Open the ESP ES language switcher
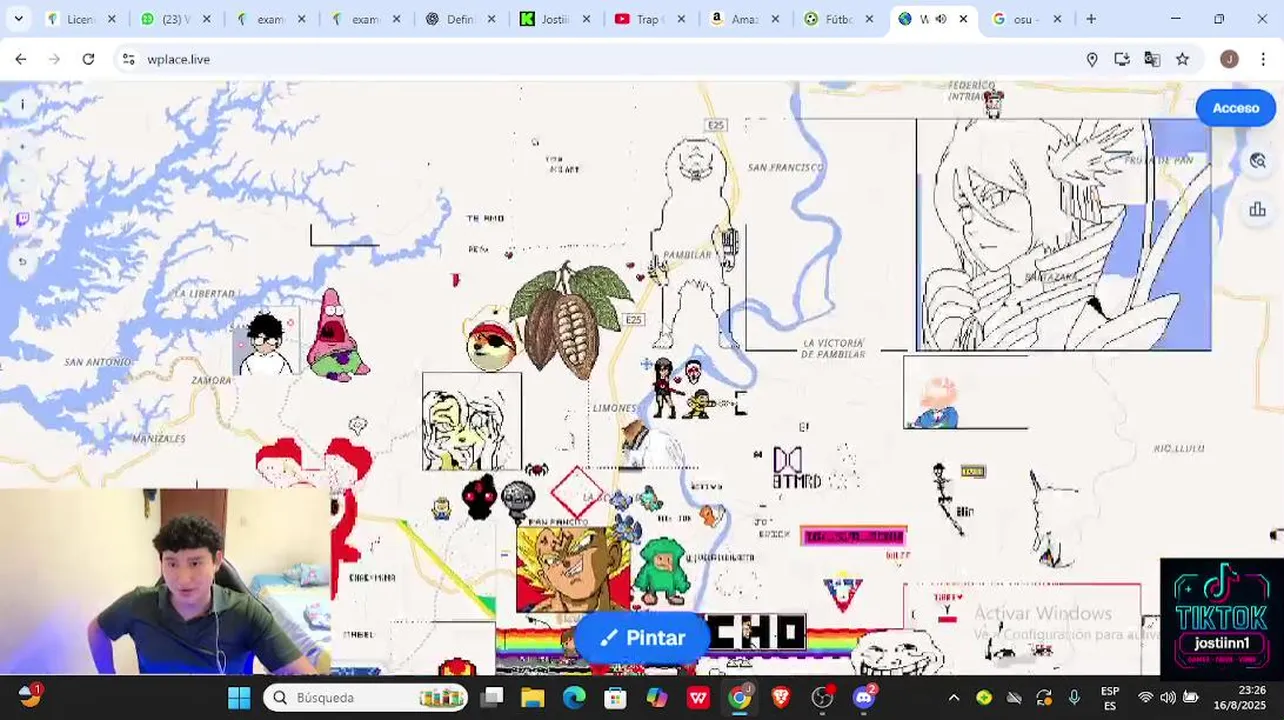This screenshot has height=720, width=1284. tap(1110, 698)
